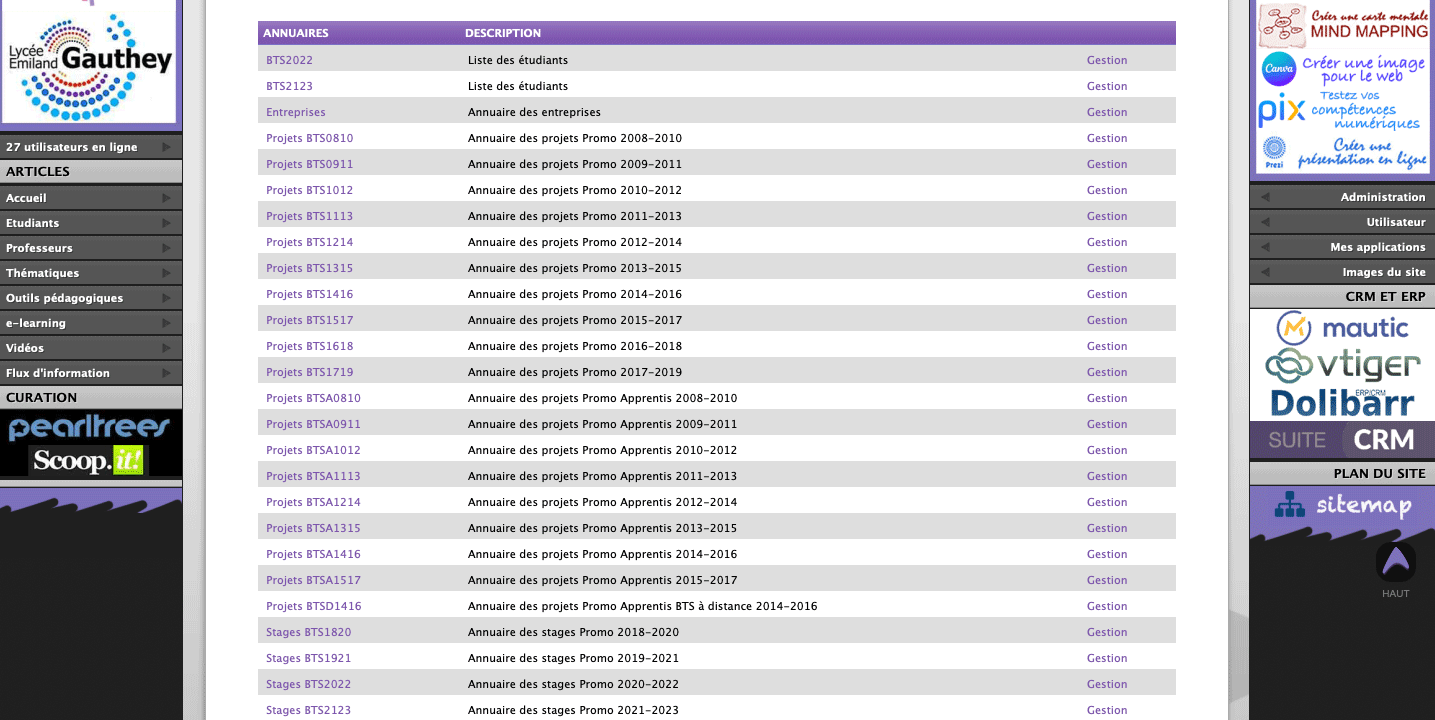This screenshot has height=720, width=1435.
Task: Open the Projets BTS1416 directory link
Action: (309, 294)
